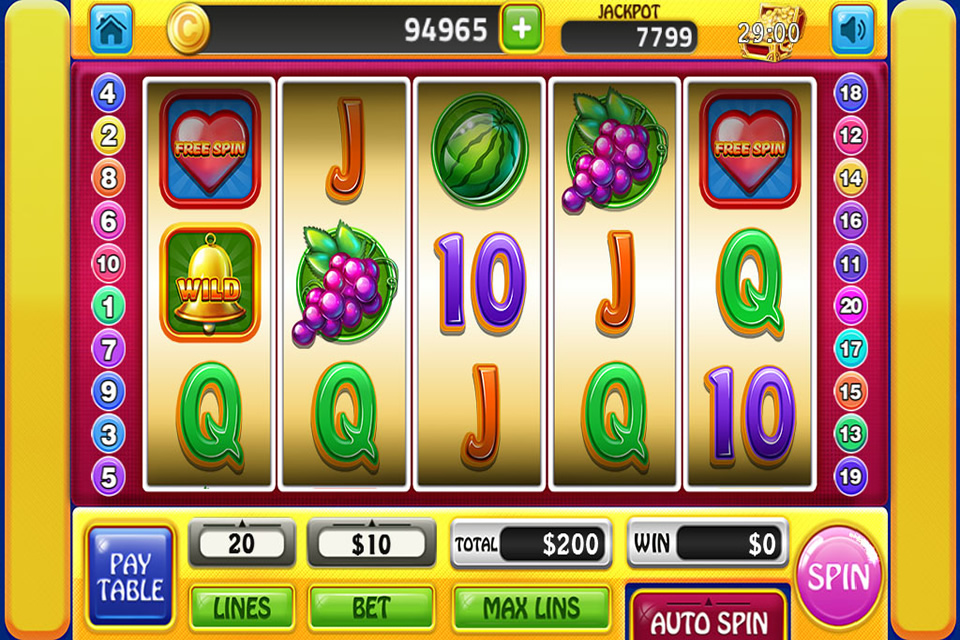
Task: Select Max Lins button
Action: click(531, 608)
